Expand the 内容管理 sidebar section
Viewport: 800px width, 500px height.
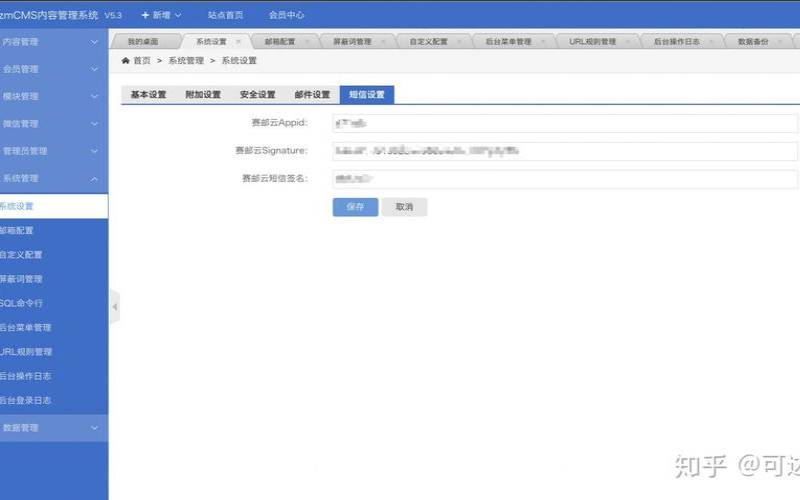point(54,42)
